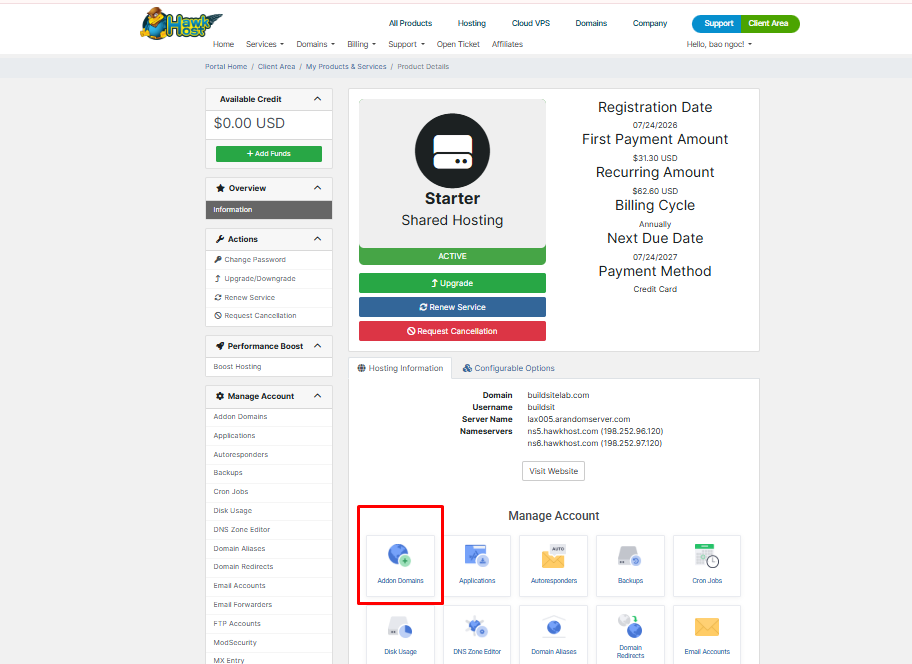Open the Autoresponders tile icon

[x=553, y=556]
